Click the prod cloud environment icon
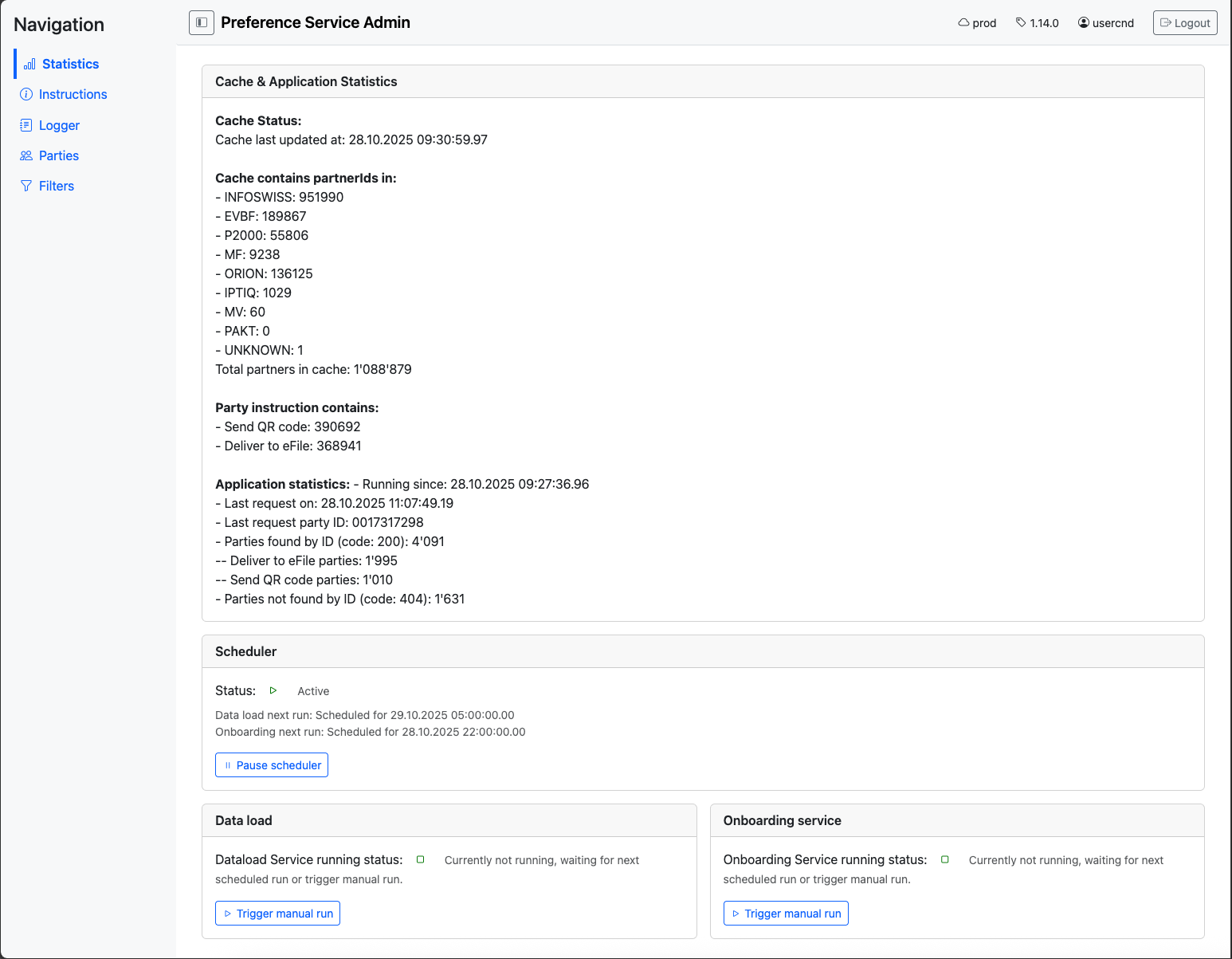Viewport: 1232px width, 959px height. click(963, 23)
